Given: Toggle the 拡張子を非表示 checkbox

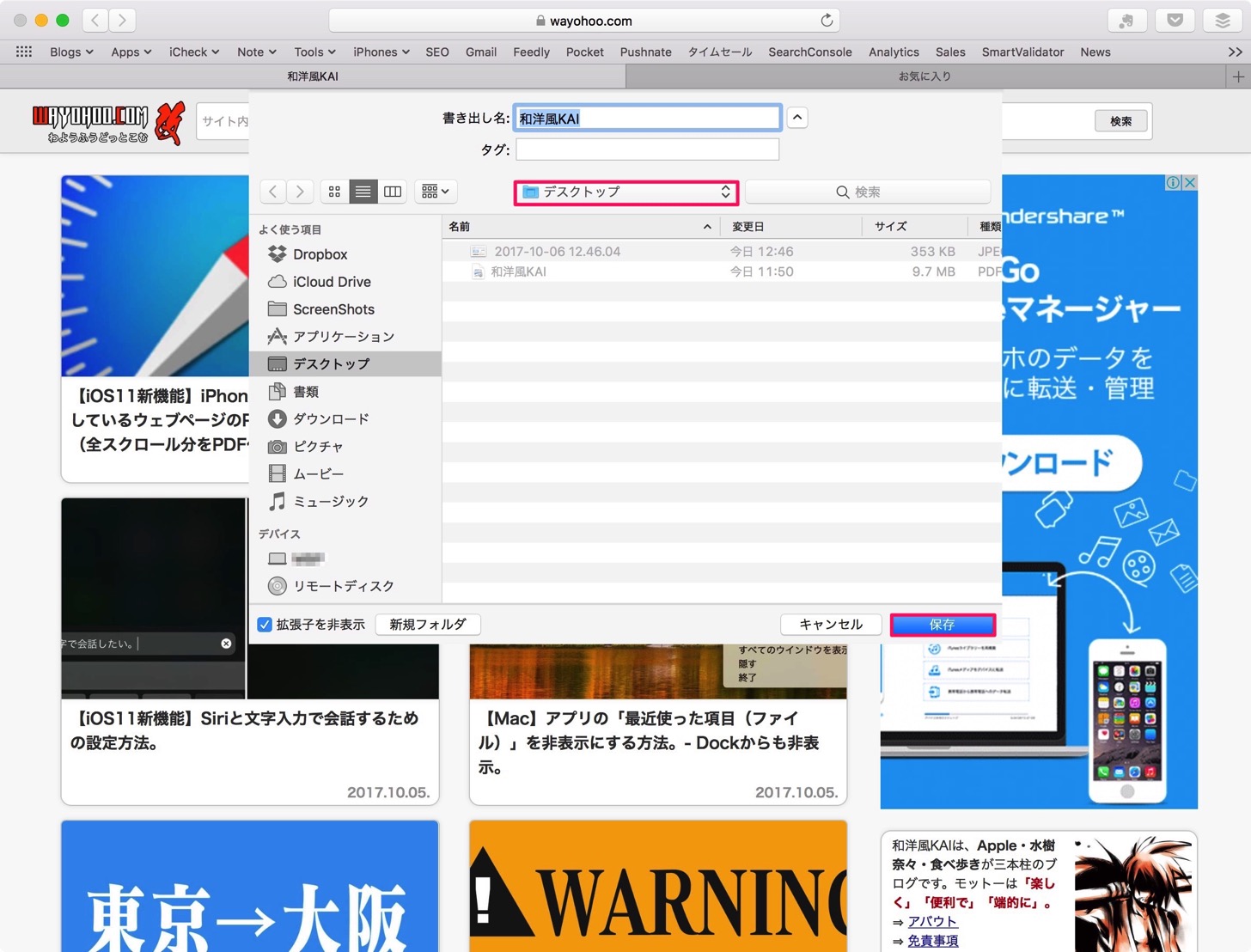Looking at the screenshot, I should [265, 625].
